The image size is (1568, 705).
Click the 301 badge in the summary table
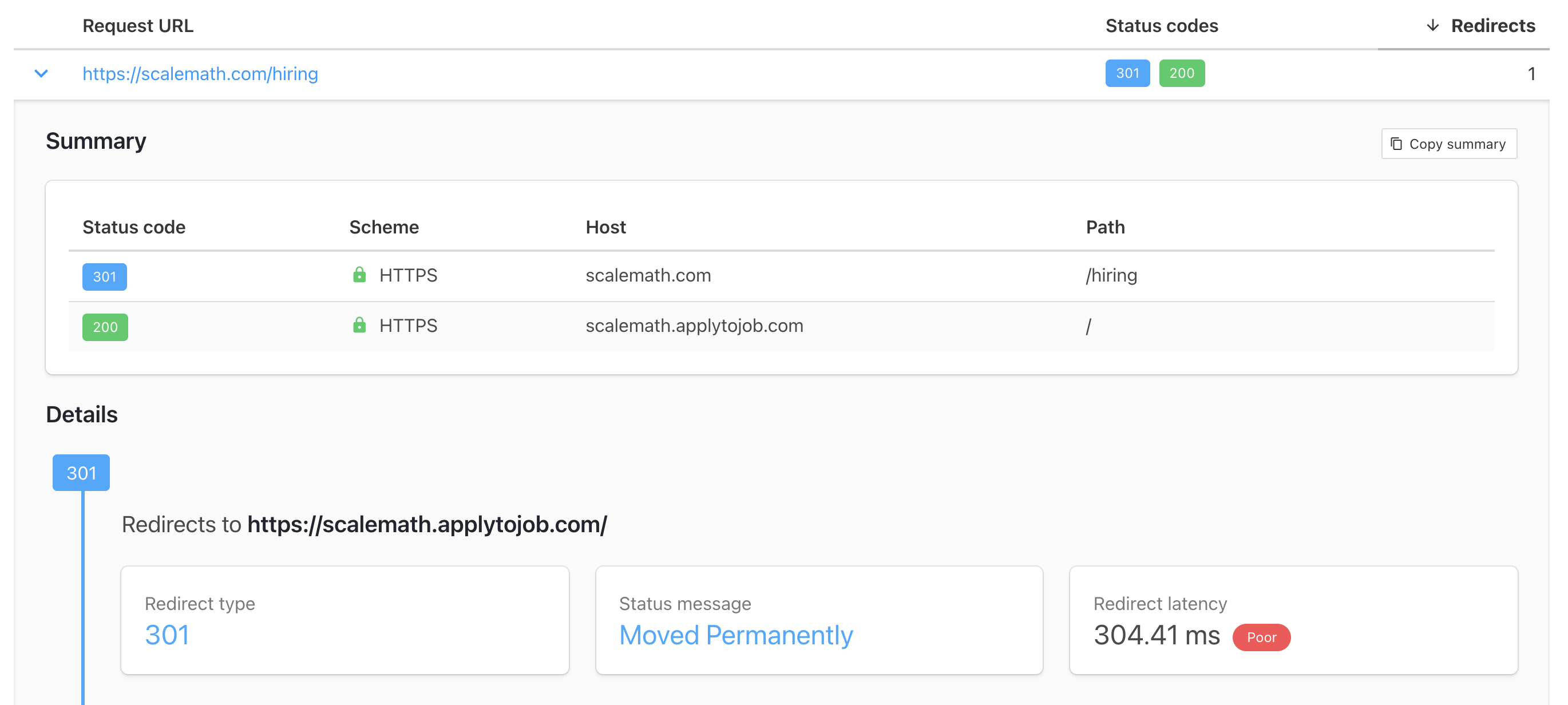pyautogui.click(x=105, y=276)
